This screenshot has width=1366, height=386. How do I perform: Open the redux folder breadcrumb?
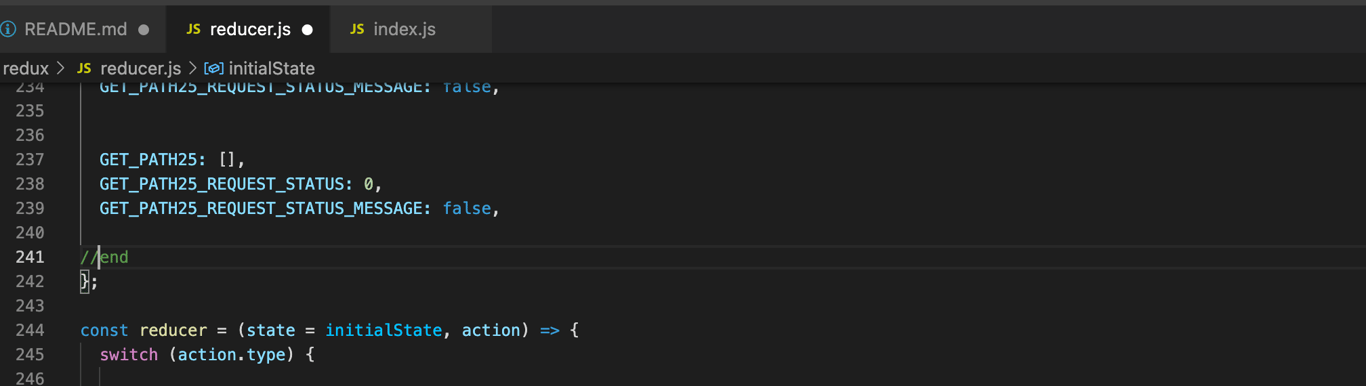pyautogui.click(x=26, y=68)
